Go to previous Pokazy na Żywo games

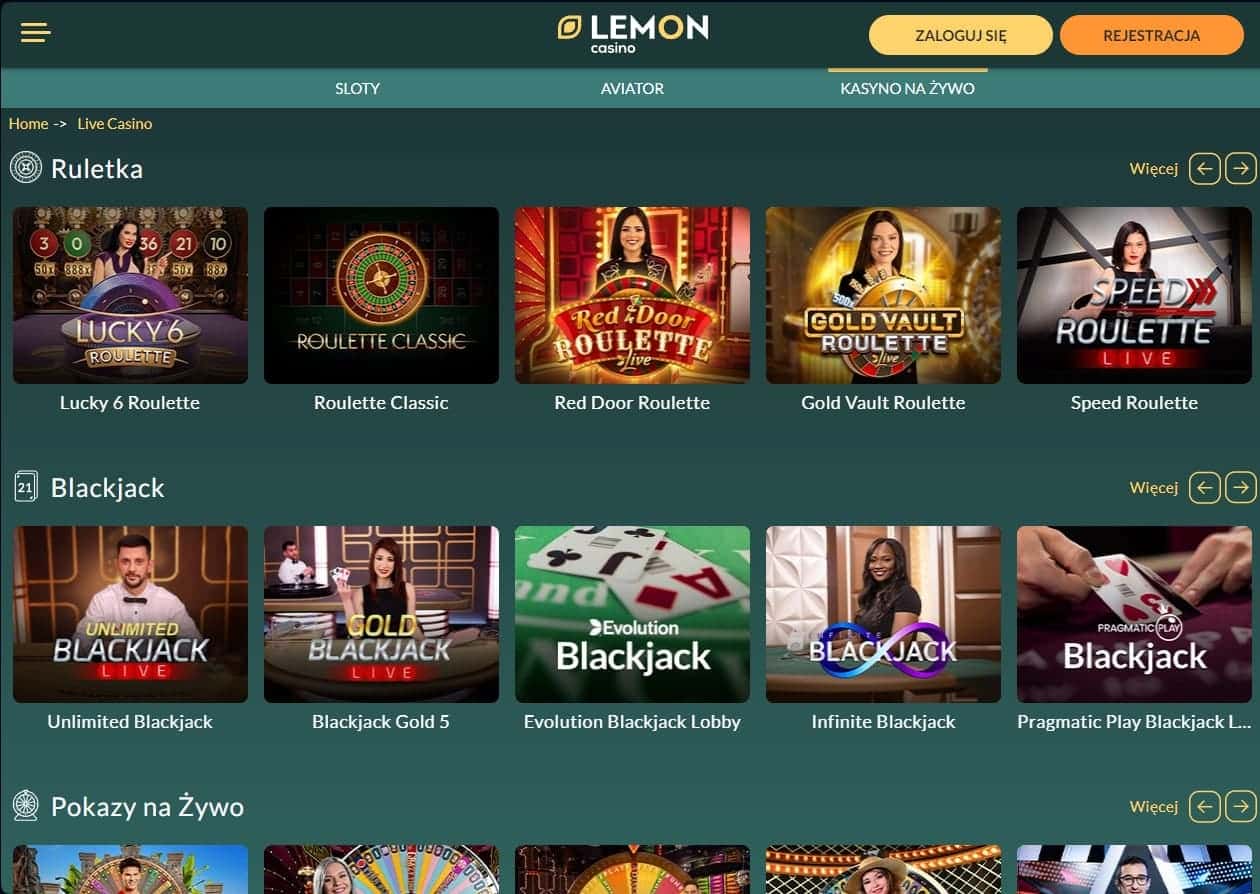(x=1205, y=806)
